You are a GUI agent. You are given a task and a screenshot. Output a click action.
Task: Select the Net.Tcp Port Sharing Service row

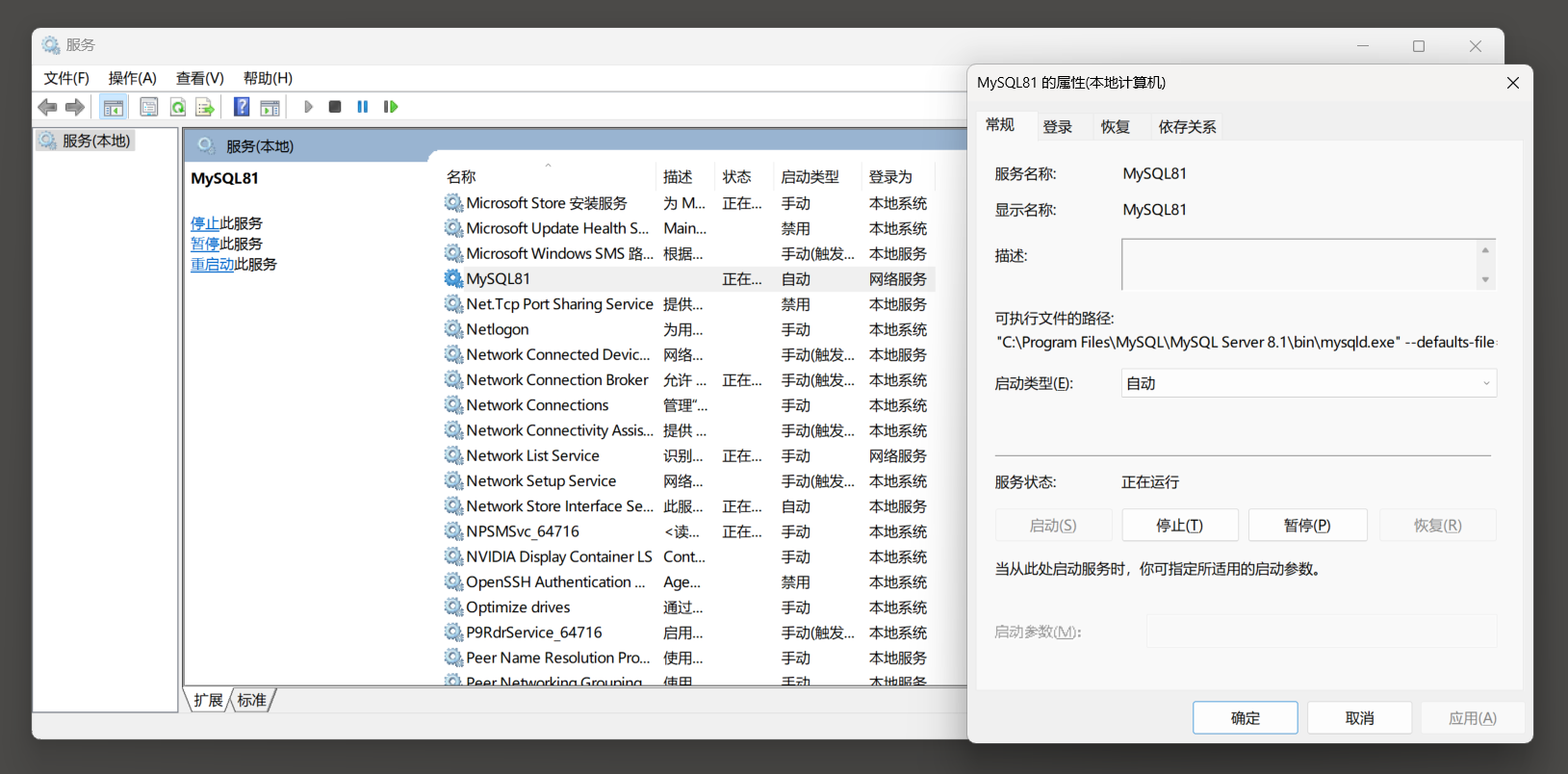688,304
